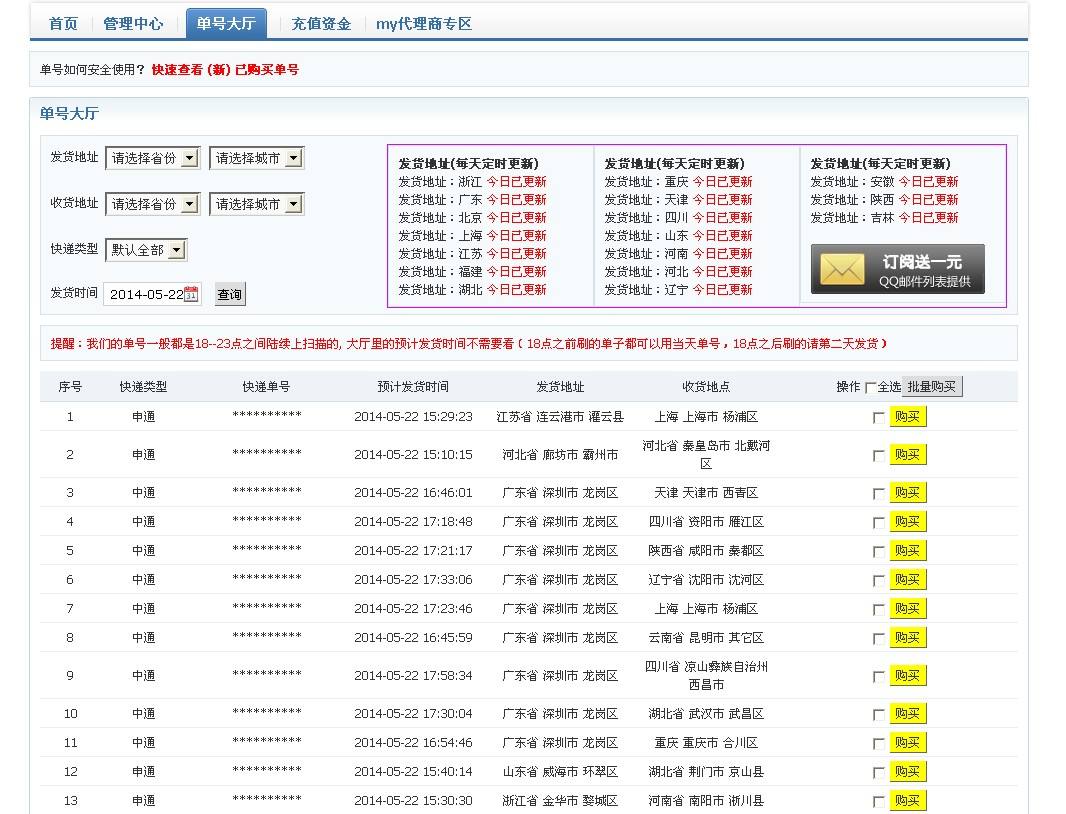Check the checkbox for row 13
The height and width of the screenshot is (814, 1066).
coord(878,802)
